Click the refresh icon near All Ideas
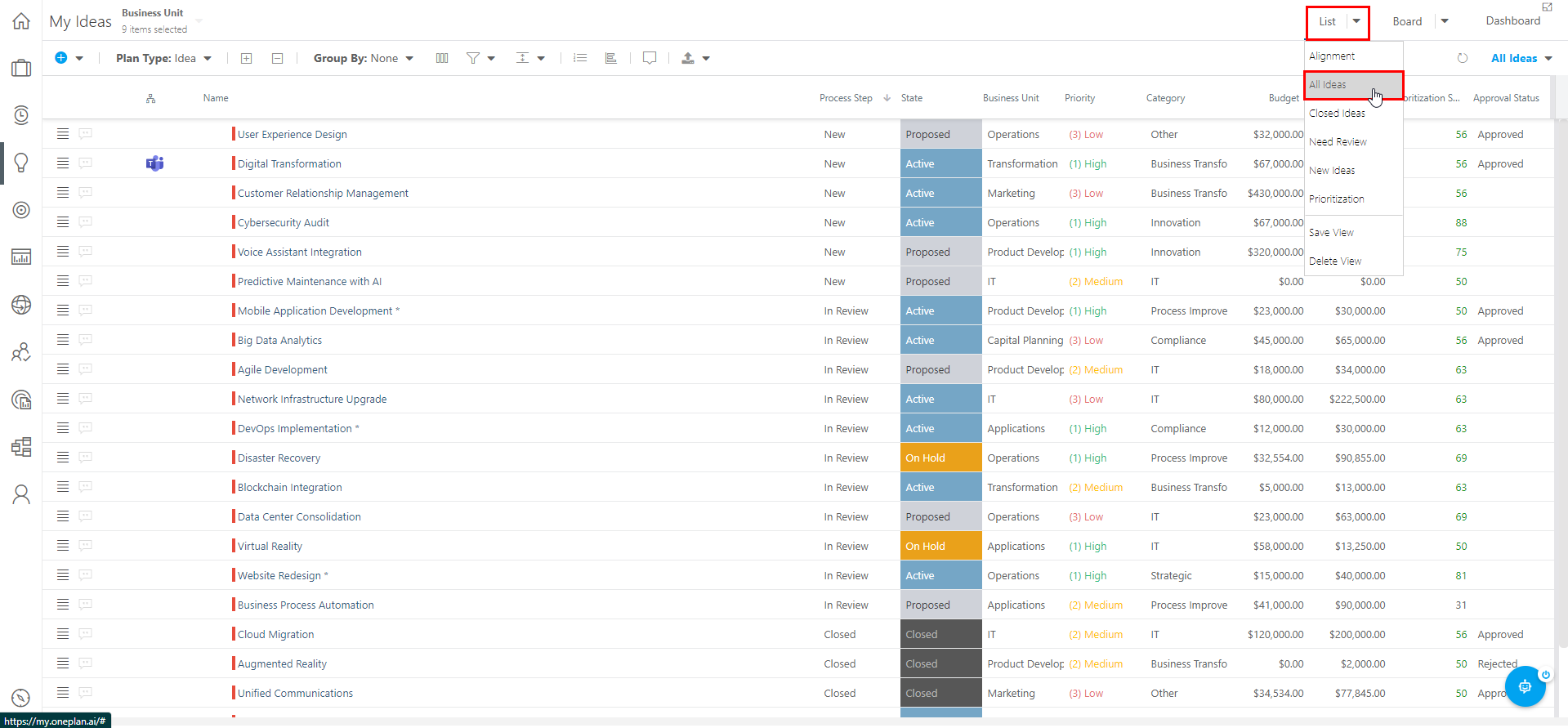This screenshot has height=728, width=1568. 1463,58
